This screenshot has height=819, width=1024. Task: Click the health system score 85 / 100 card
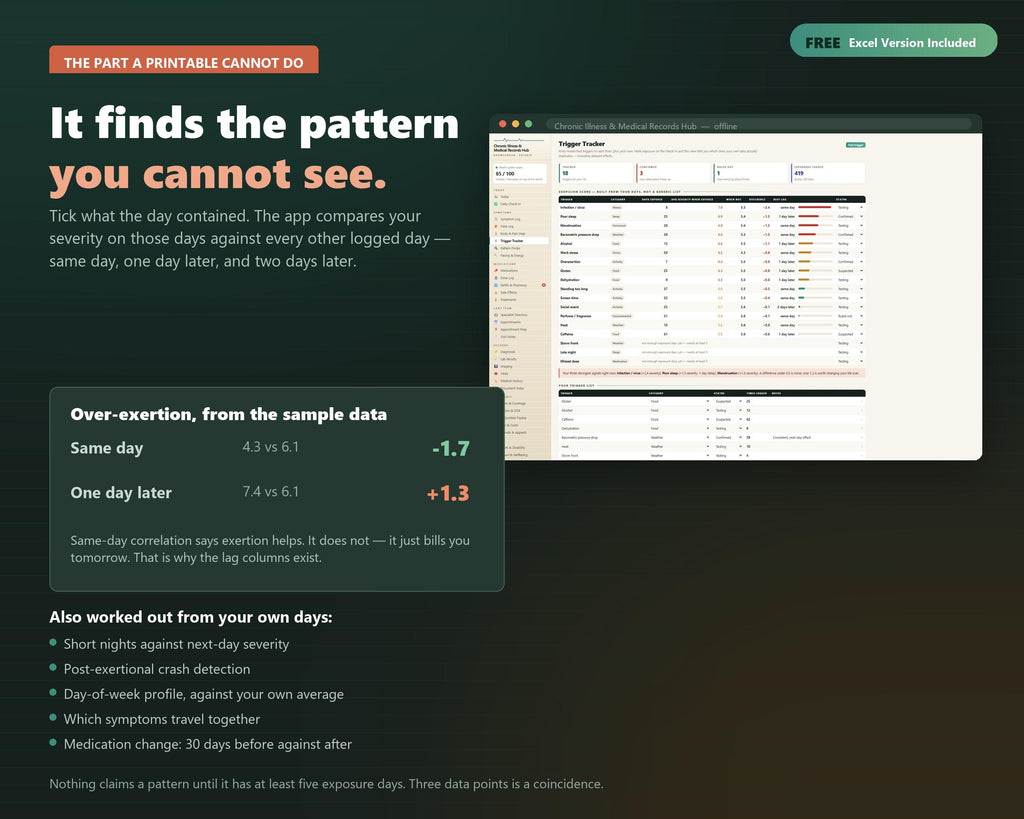point(520,174)
